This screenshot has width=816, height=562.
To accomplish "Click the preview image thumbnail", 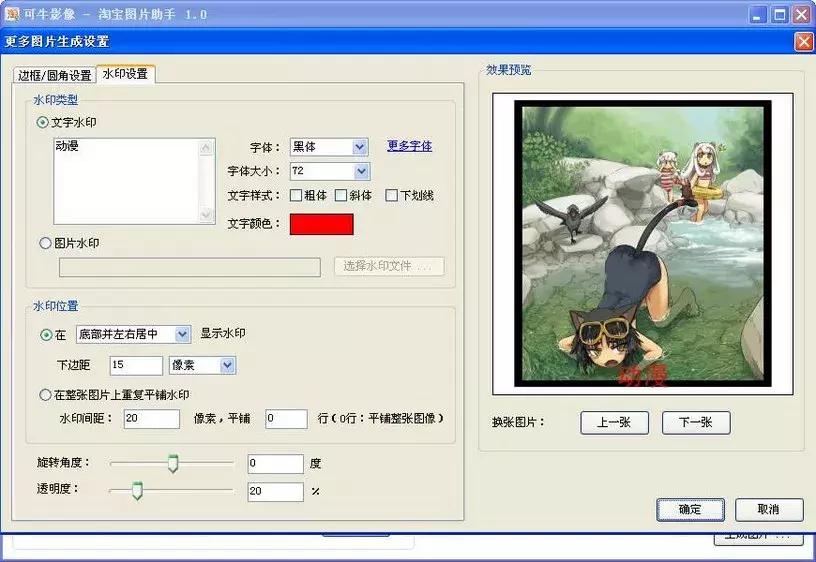I will 643,244.
